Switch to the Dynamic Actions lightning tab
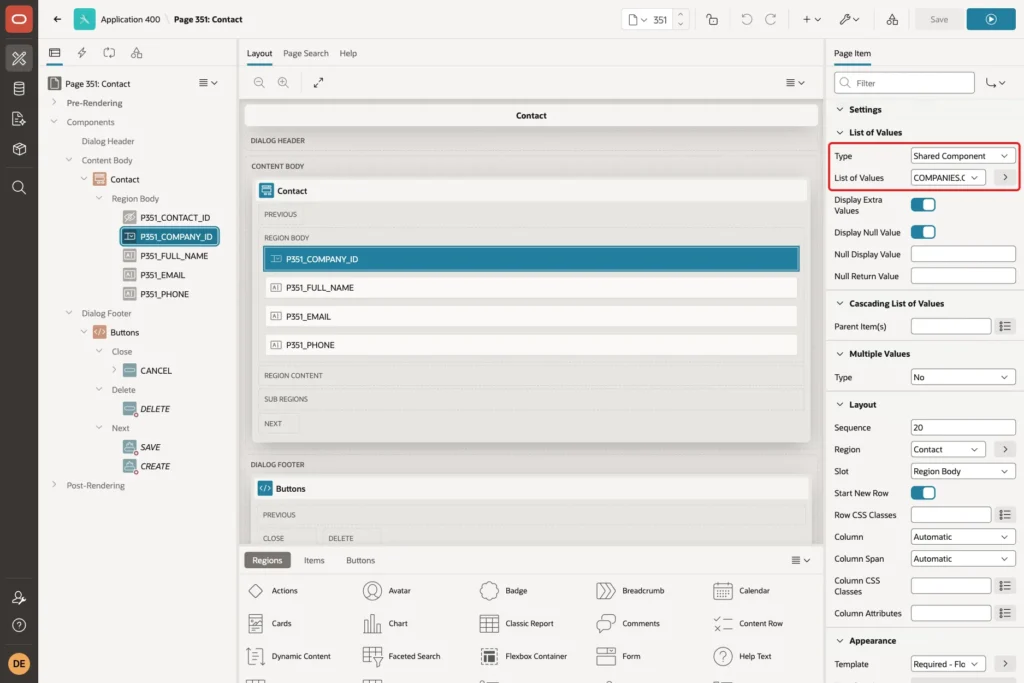The image size is (1024, 683). (82, 53)
